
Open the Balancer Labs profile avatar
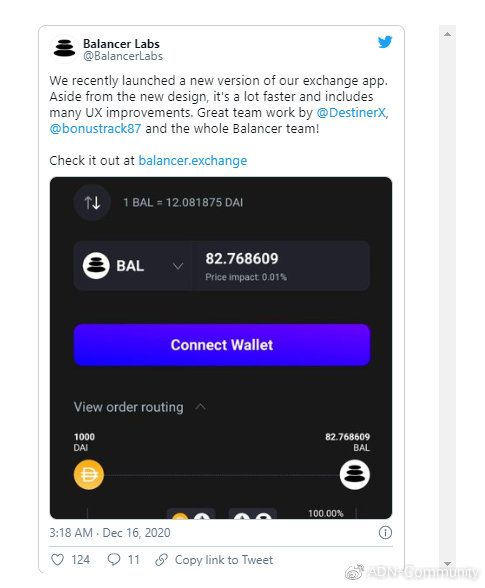(x=64, y=49)
